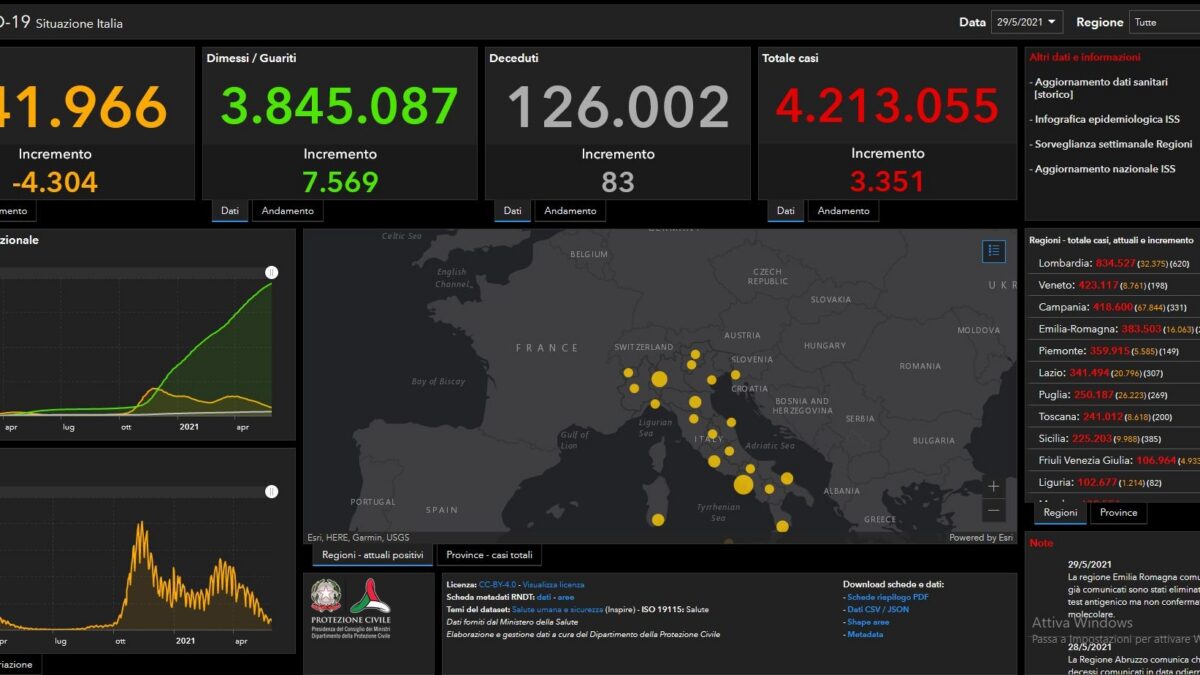Click the Italian Republic emblem
1200x675 pixels.
(326, 596)
